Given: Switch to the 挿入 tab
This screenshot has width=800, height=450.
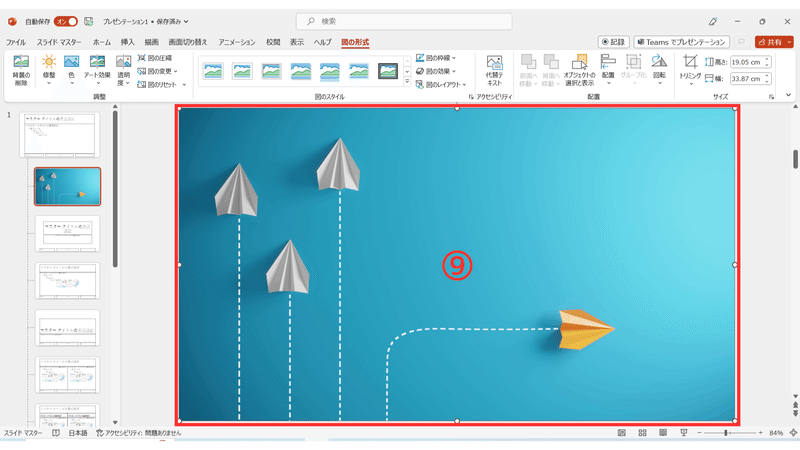Looking at the screenshot, I should pyautogui.click(x=128, y=42).
